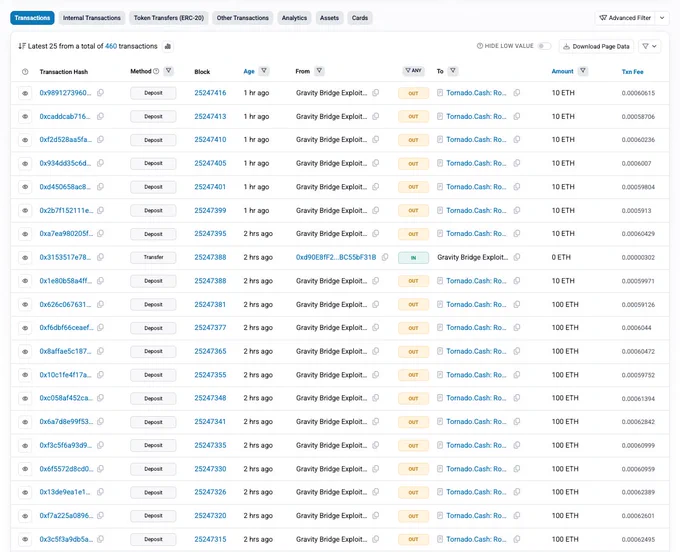Open transaction 0xf3c5f6a93d9 details
This screenshot has width=680, height=552.
[x=65, y=445]
